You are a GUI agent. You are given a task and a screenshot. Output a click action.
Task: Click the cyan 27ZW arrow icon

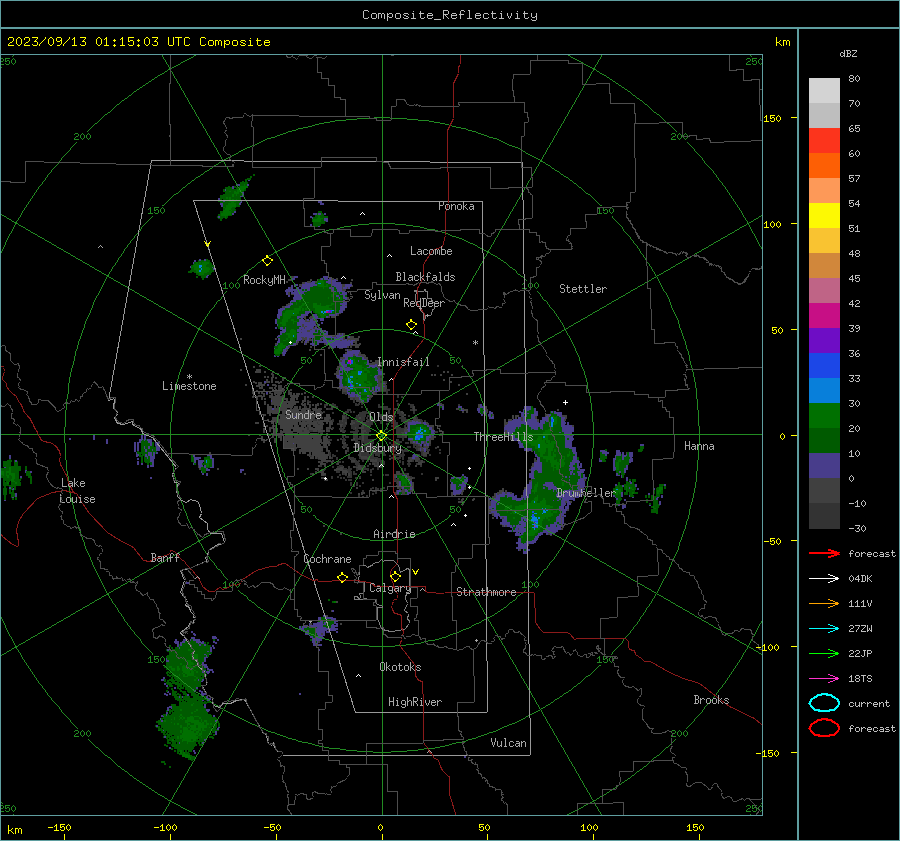point(824,629)
